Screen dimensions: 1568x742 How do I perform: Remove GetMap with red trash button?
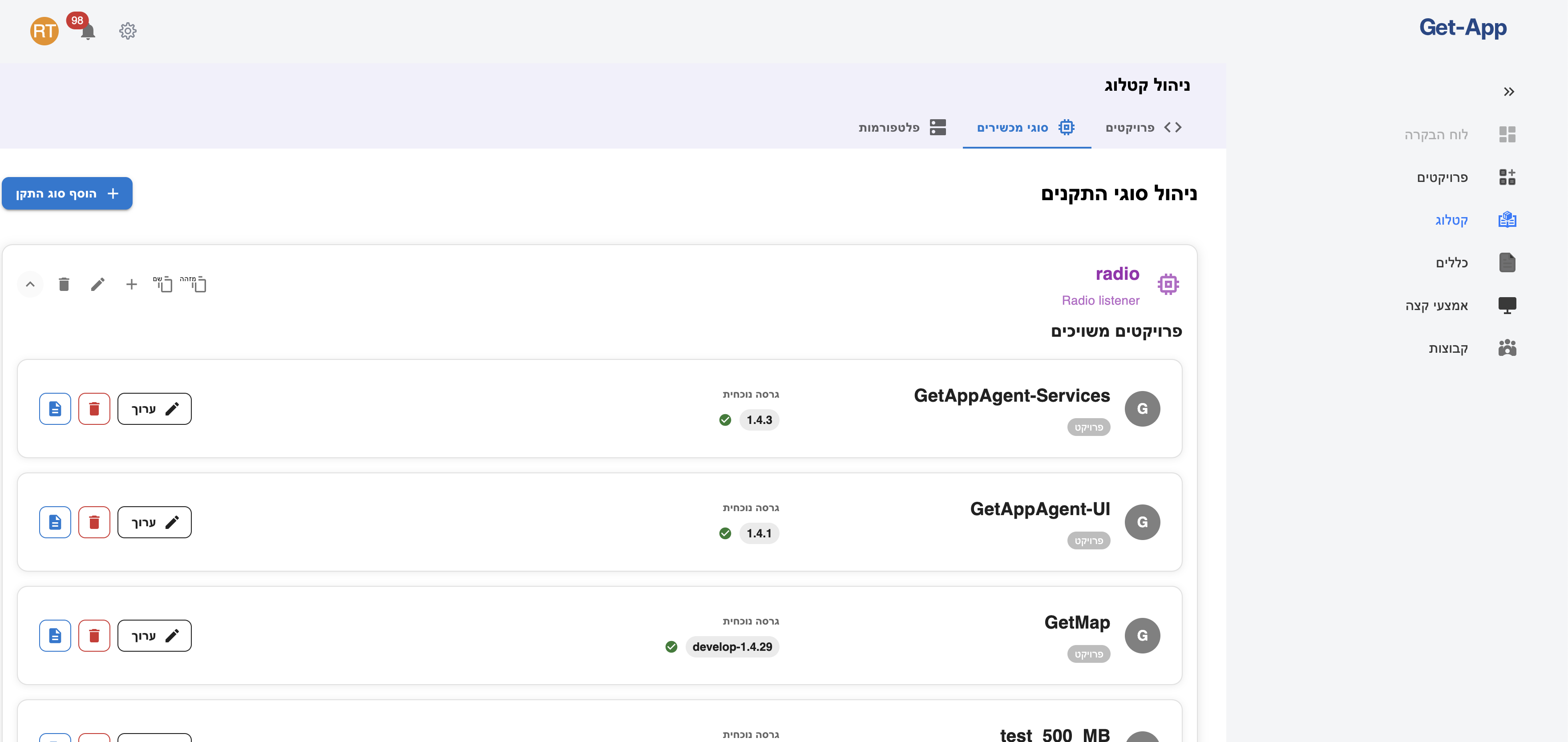click(x=94, y=636)
